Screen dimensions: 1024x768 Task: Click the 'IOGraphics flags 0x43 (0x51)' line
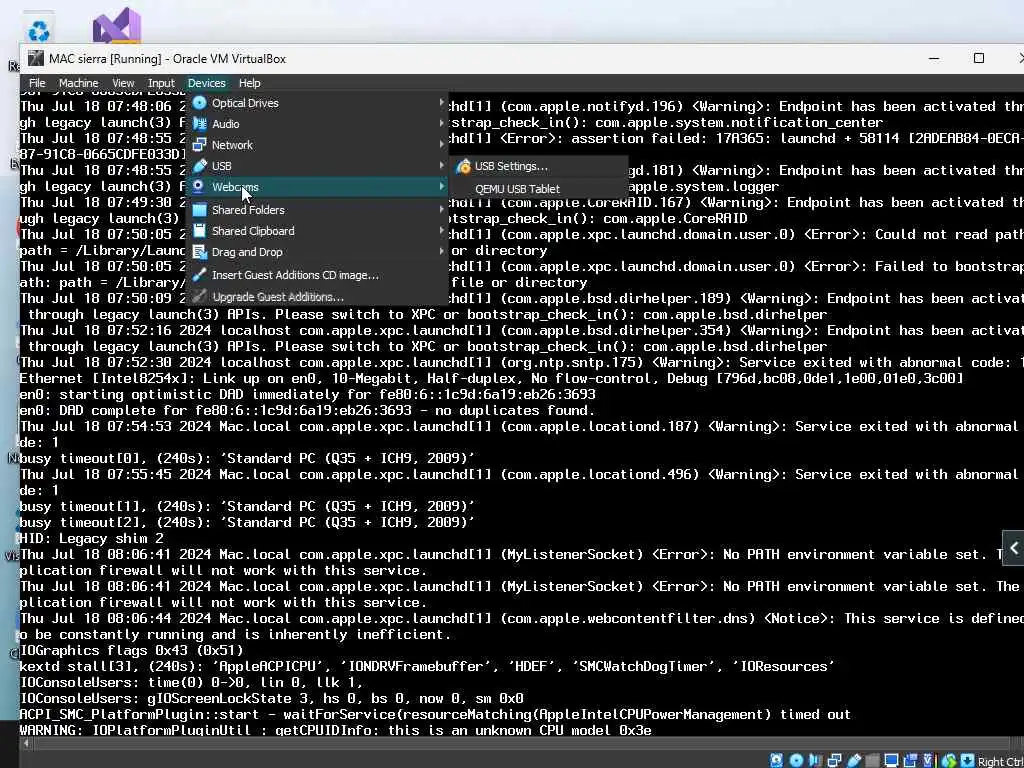(x=131, y=650)
